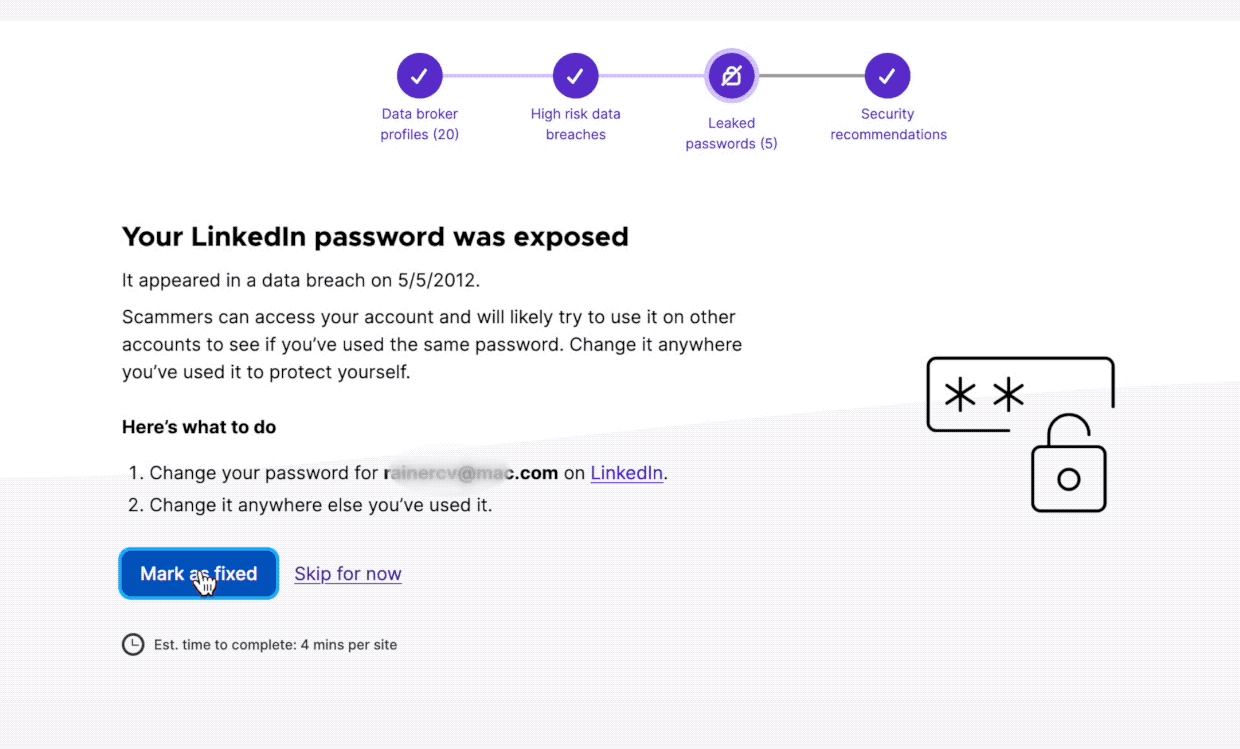This screenshot has width=1240, height=749.
Task: Click the Data broker profiles checkmark circle
Action: click(419, 76)
